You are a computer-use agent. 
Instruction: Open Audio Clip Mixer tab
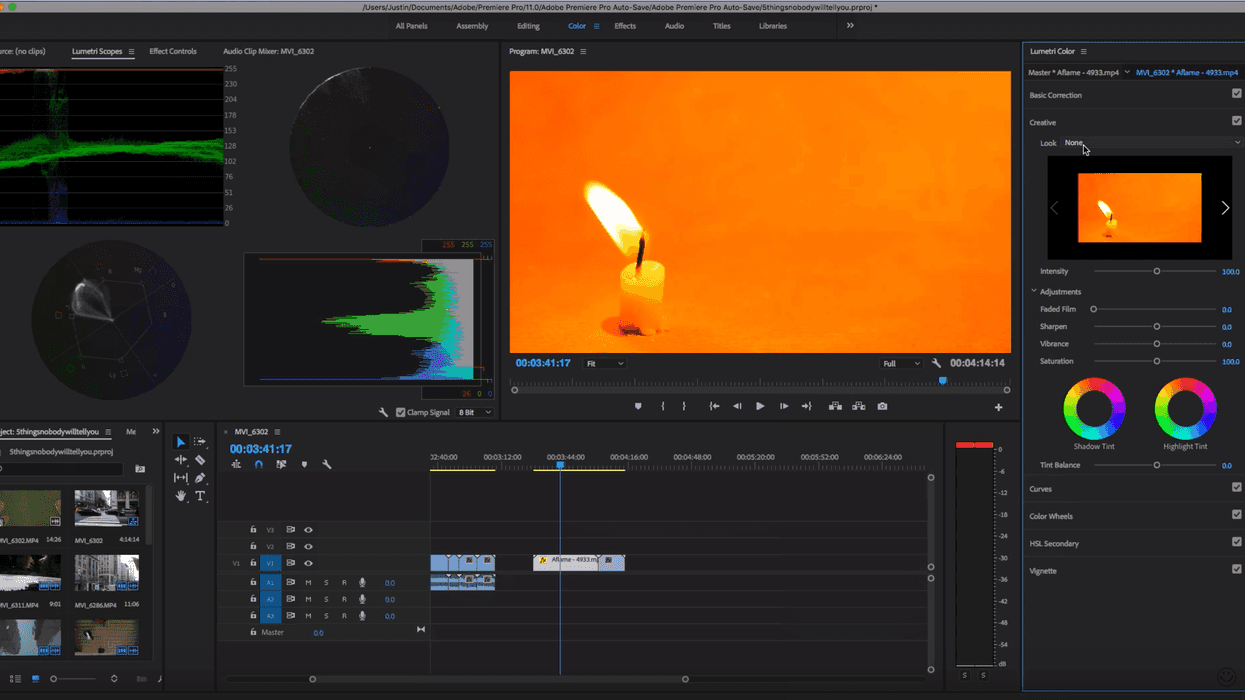(268, 51)
